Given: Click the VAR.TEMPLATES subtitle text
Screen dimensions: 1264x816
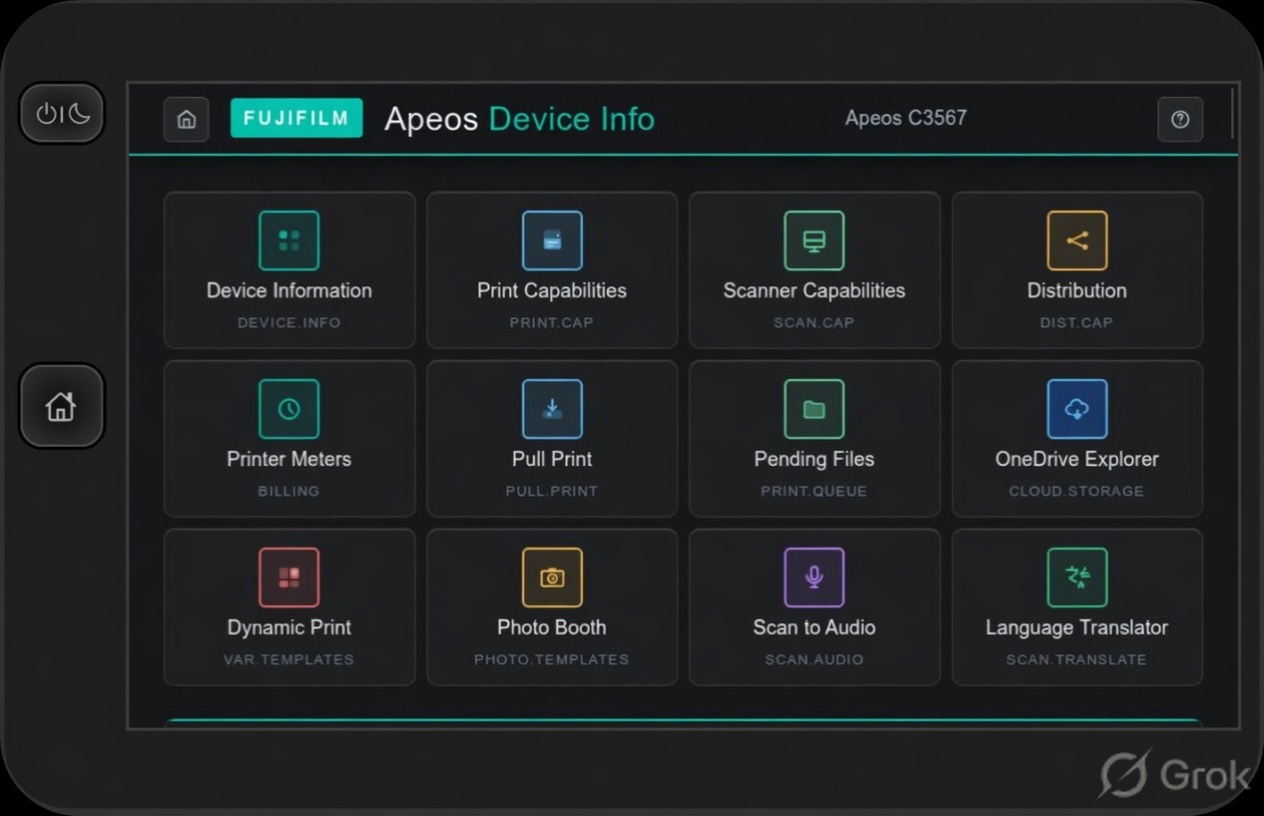Looking at the screenshot, I should point(289,660).
